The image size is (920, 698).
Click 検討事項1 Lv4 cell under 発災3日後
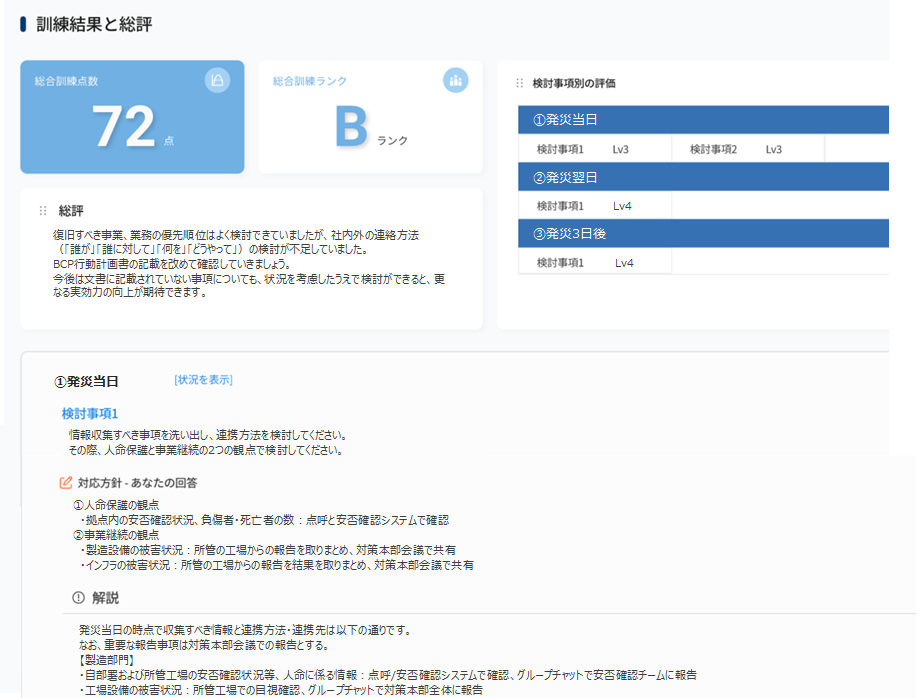coord(595,262)
